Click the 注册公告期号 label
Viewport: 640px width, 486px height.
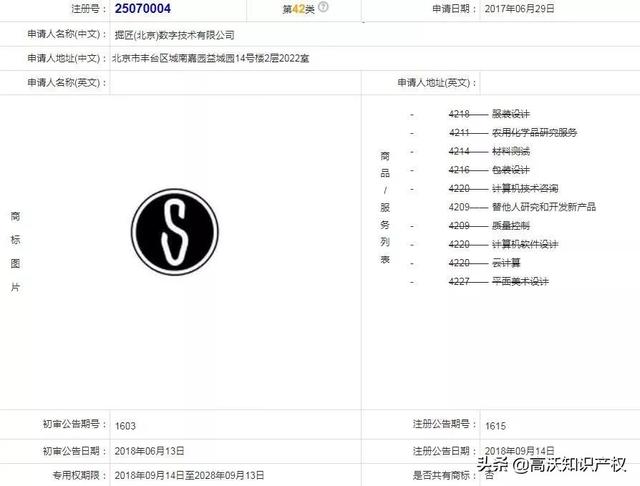click(444, 424)
